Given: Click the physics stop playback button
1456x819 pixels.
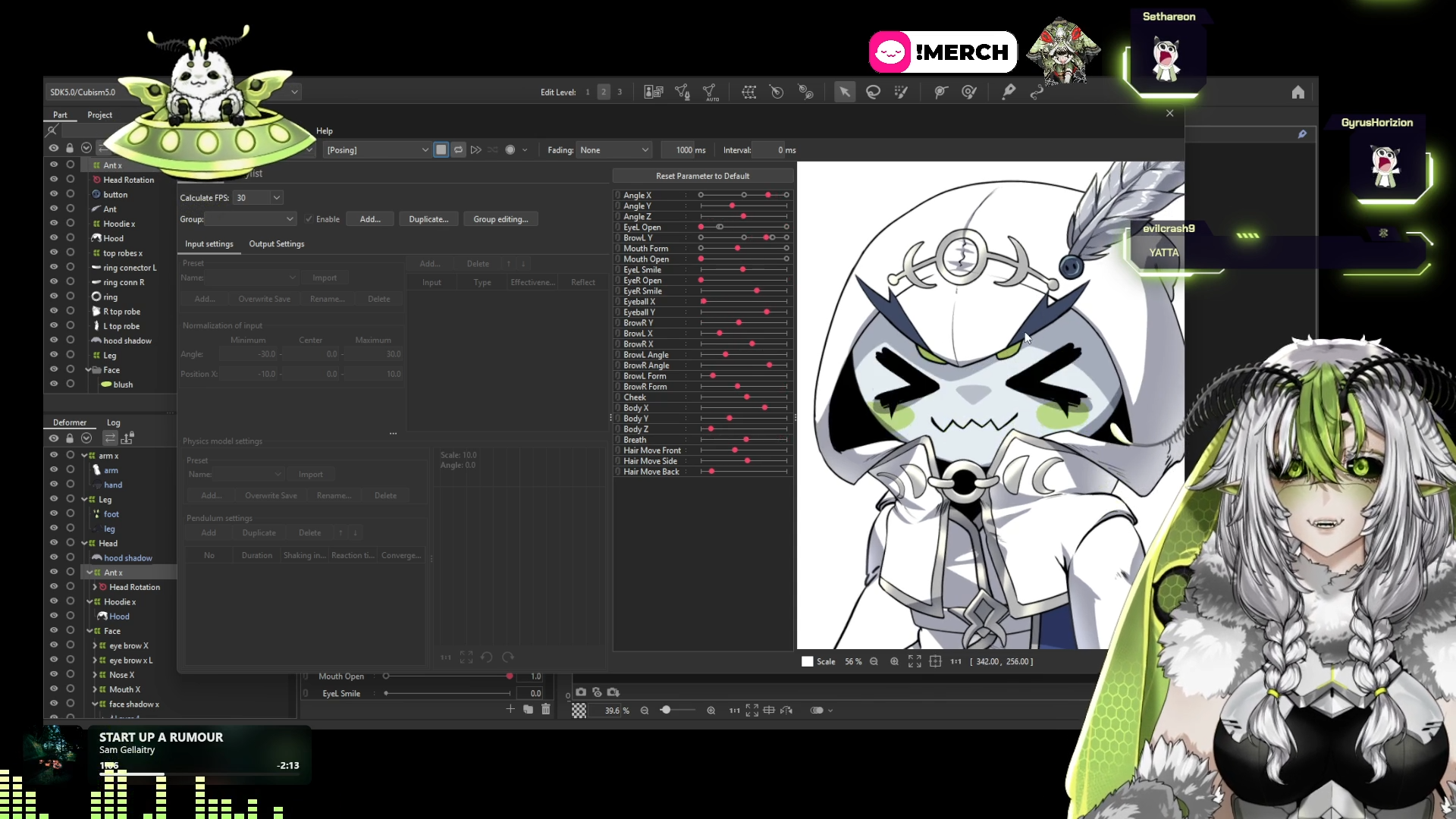Looking at the screenshot, I should point(441,149).
